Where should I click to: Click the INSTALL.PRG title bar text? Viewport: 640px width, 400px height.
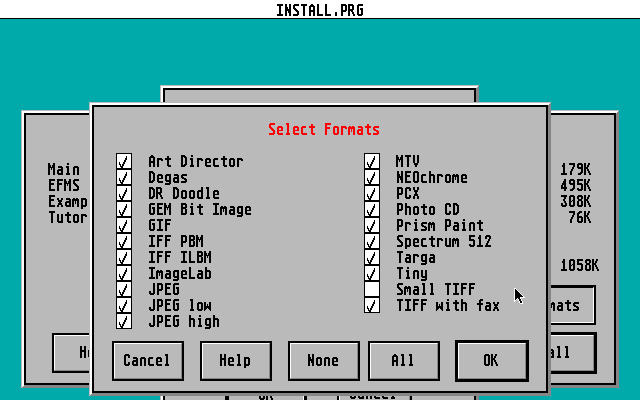[320, 10]
